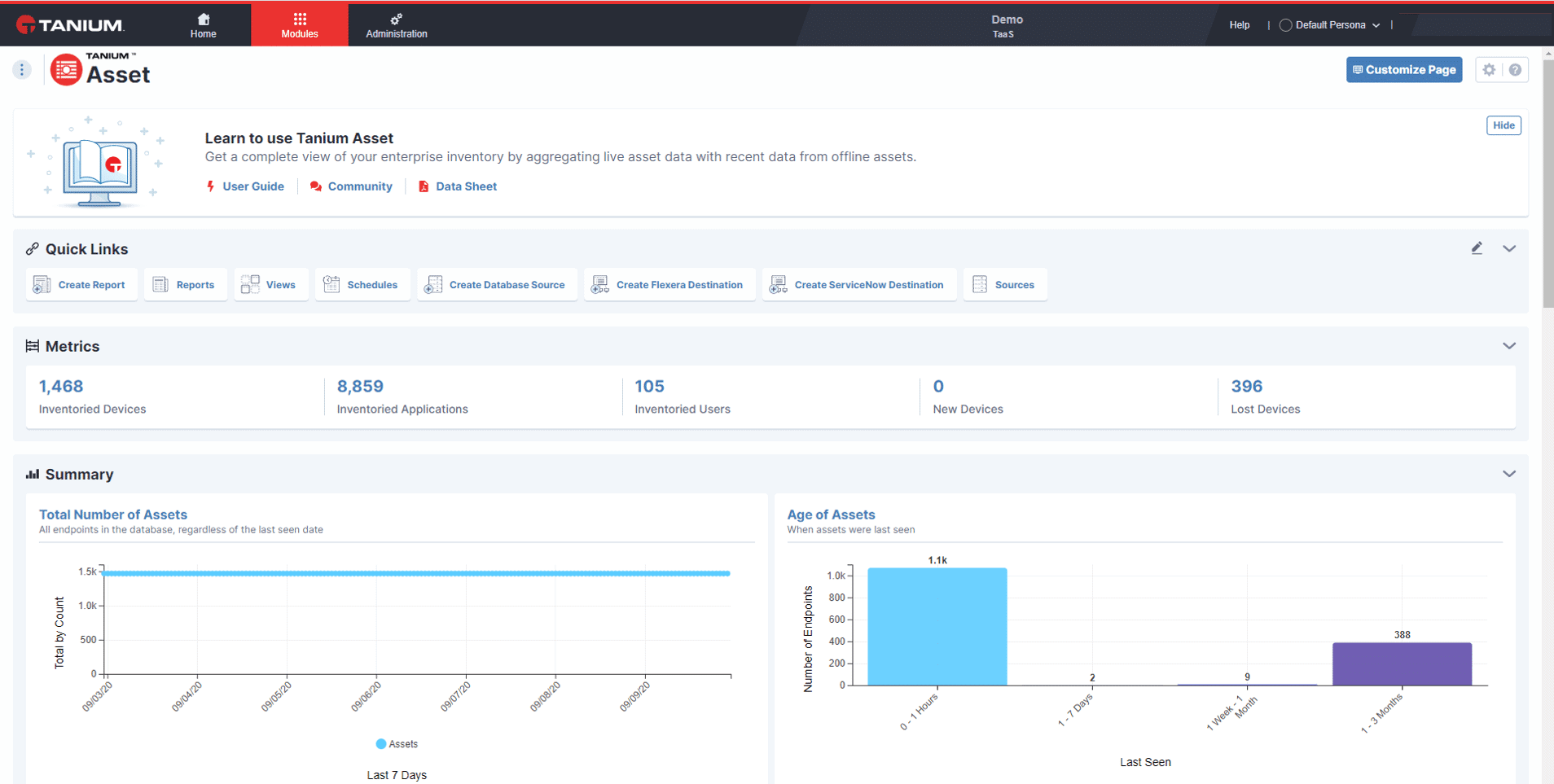Open the three-dot menu beside Asset
The height and width of the screenshot is (784, 1554).
point(22,70)
